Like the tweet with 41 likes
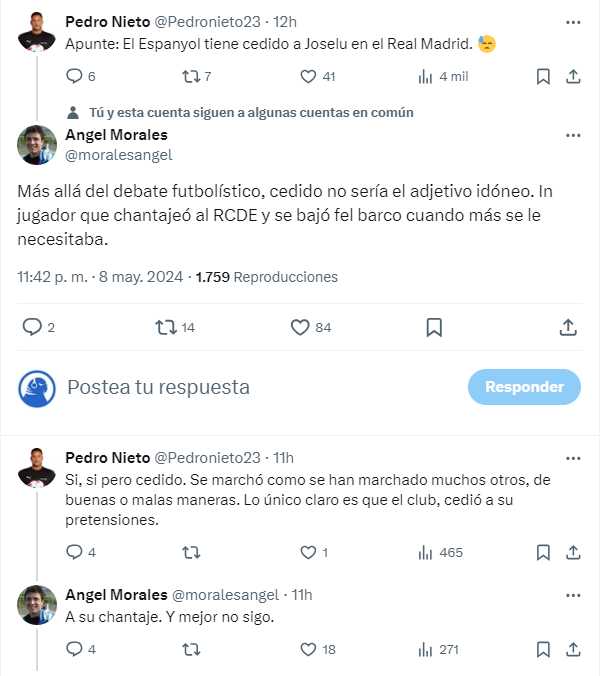This screenshot has width=600, height=676. [x=307, y=76]
